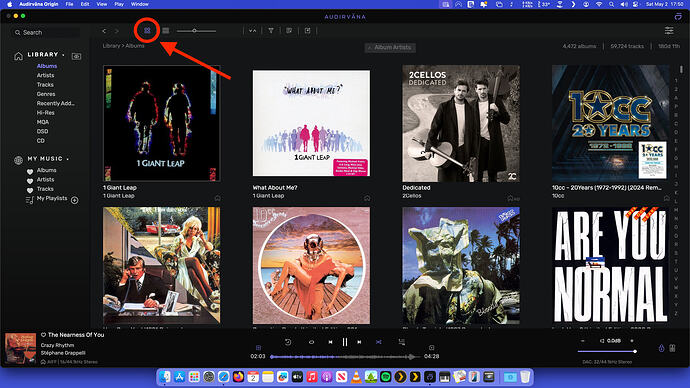690x388 pixels.
Task: Open the File menu in menu bar
Action: 70,4
